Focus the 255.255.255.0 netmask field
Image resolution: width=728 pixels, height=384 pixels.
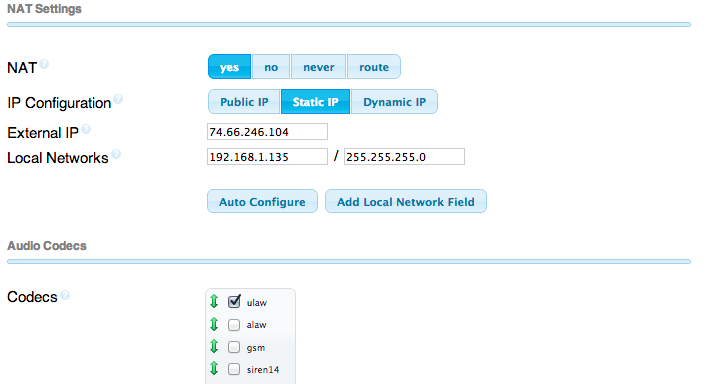pyautogui.click(x=404, y=157)
